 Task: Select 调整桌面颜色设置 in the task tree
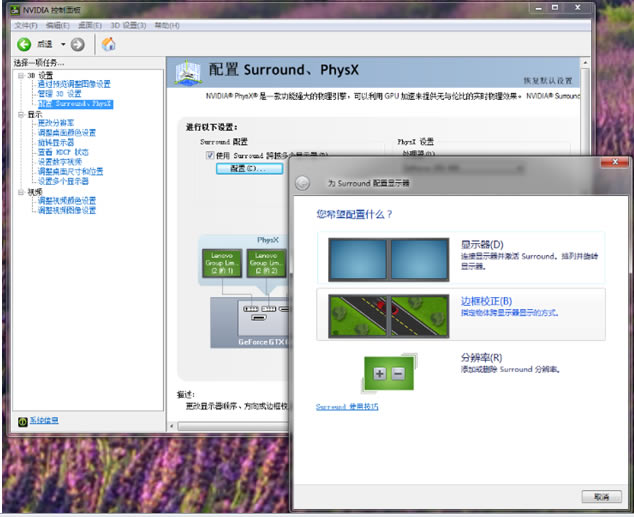click(x=67, y=133)
